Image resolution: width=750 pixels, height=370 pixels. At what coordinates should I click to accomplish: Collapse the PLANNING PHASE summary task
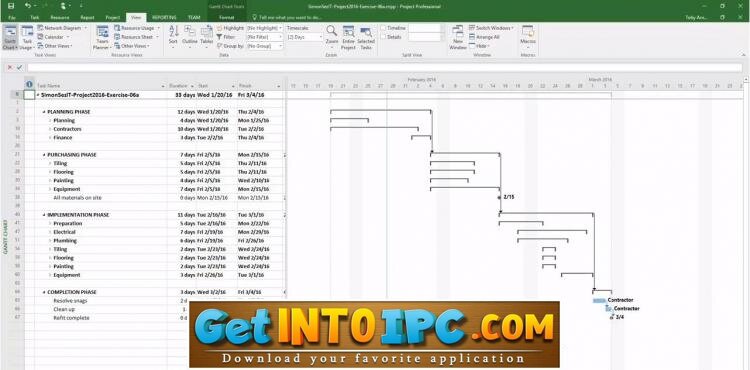click(44, 112)
